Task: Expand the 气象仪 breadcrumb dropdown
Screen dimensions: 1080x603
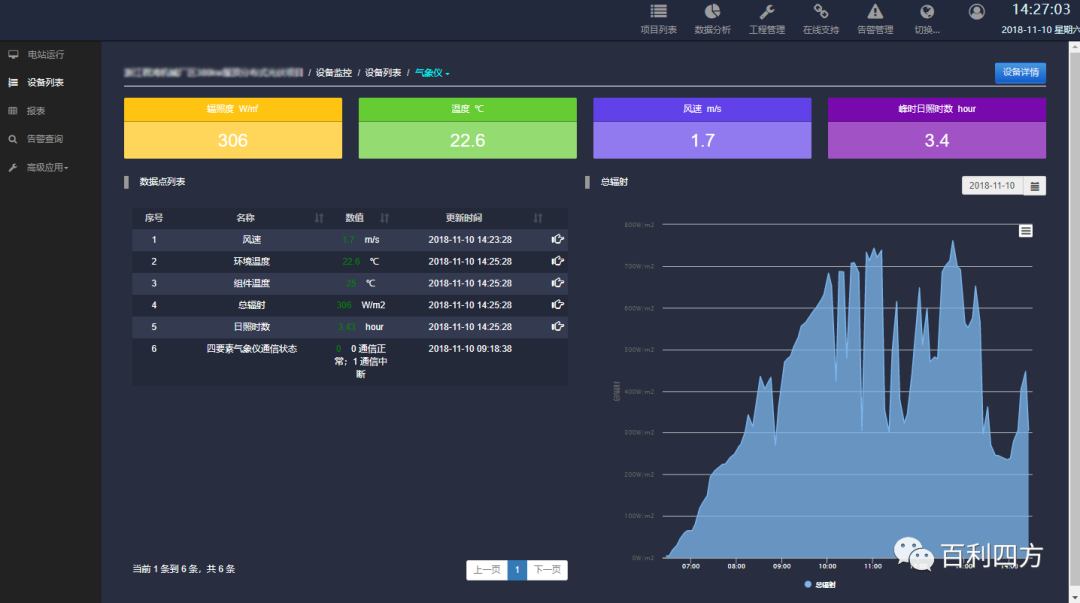Action: [432, 73]
